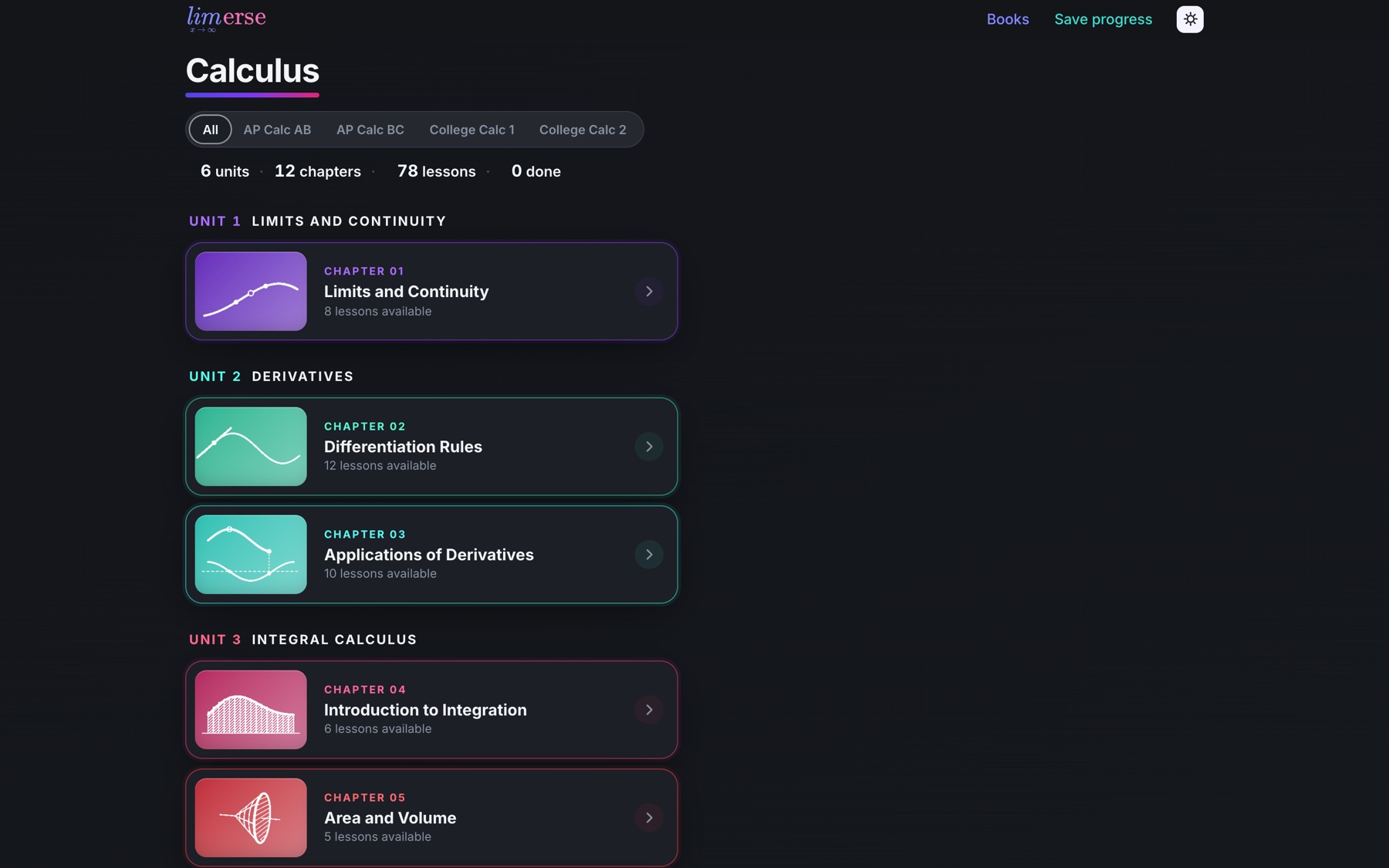Click the pink Riemann area thumbnail
Viewport: 1389px width, 868px height.
point(251,710)
